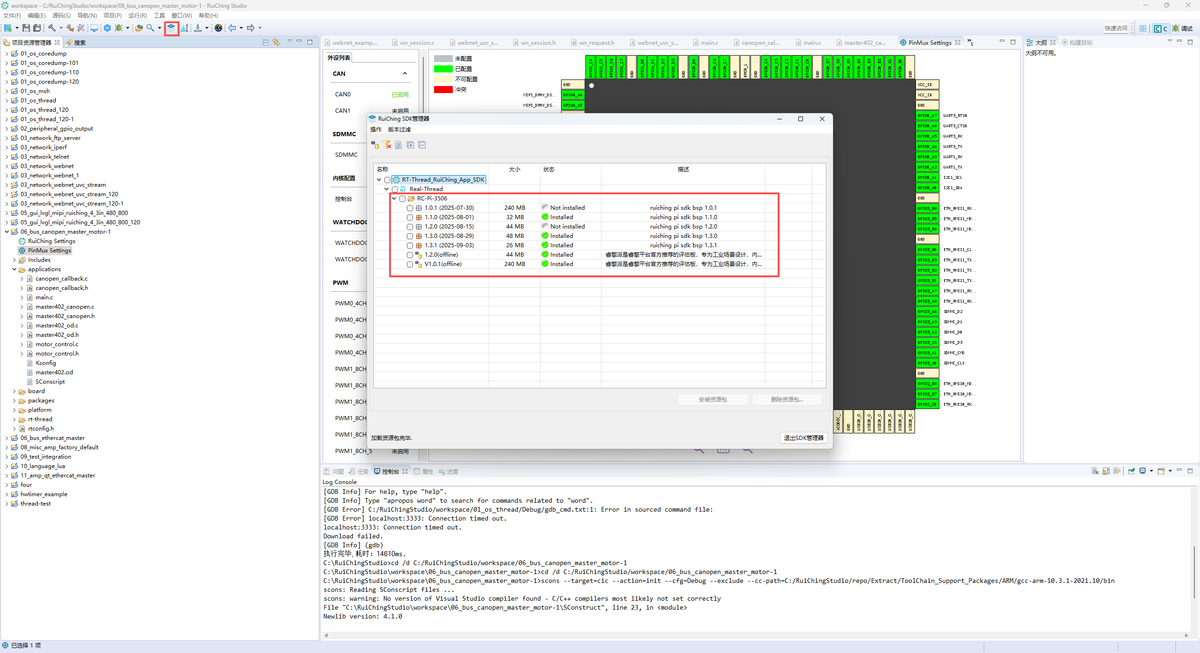Open the 版本过滤 menu in SDK Manager
The width and height of the screenshot is (1200, 653).
pyautogui.click(x=399, y=130)
